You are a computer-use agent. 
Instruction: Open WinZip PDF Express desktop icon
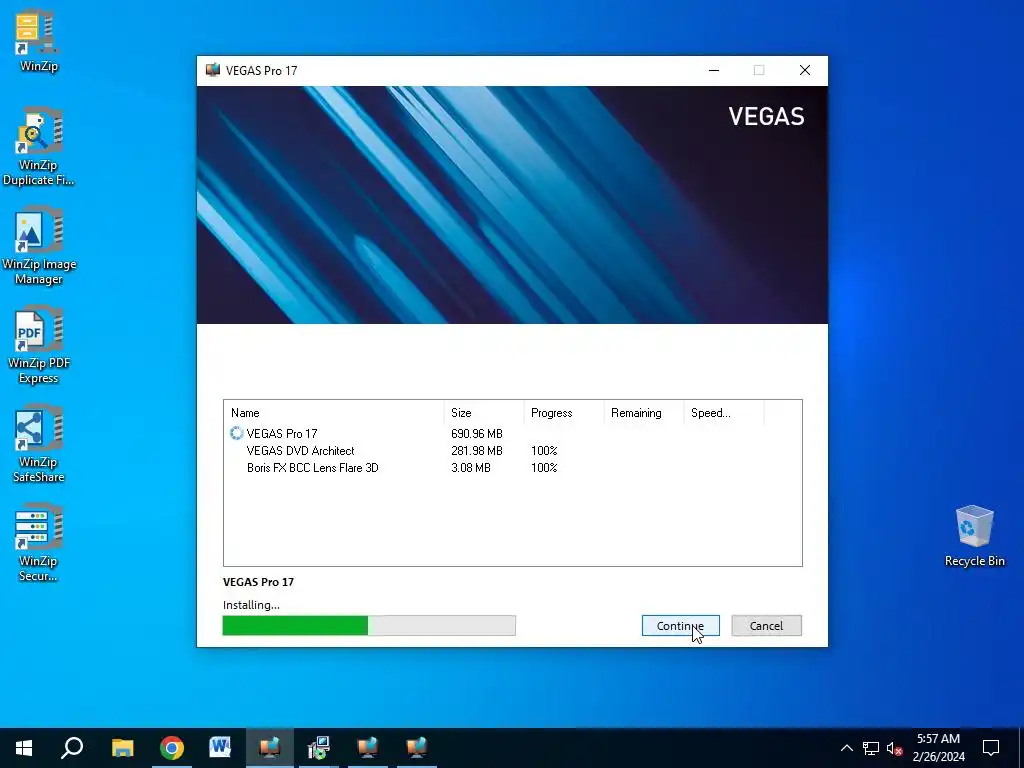pos(39,345)
